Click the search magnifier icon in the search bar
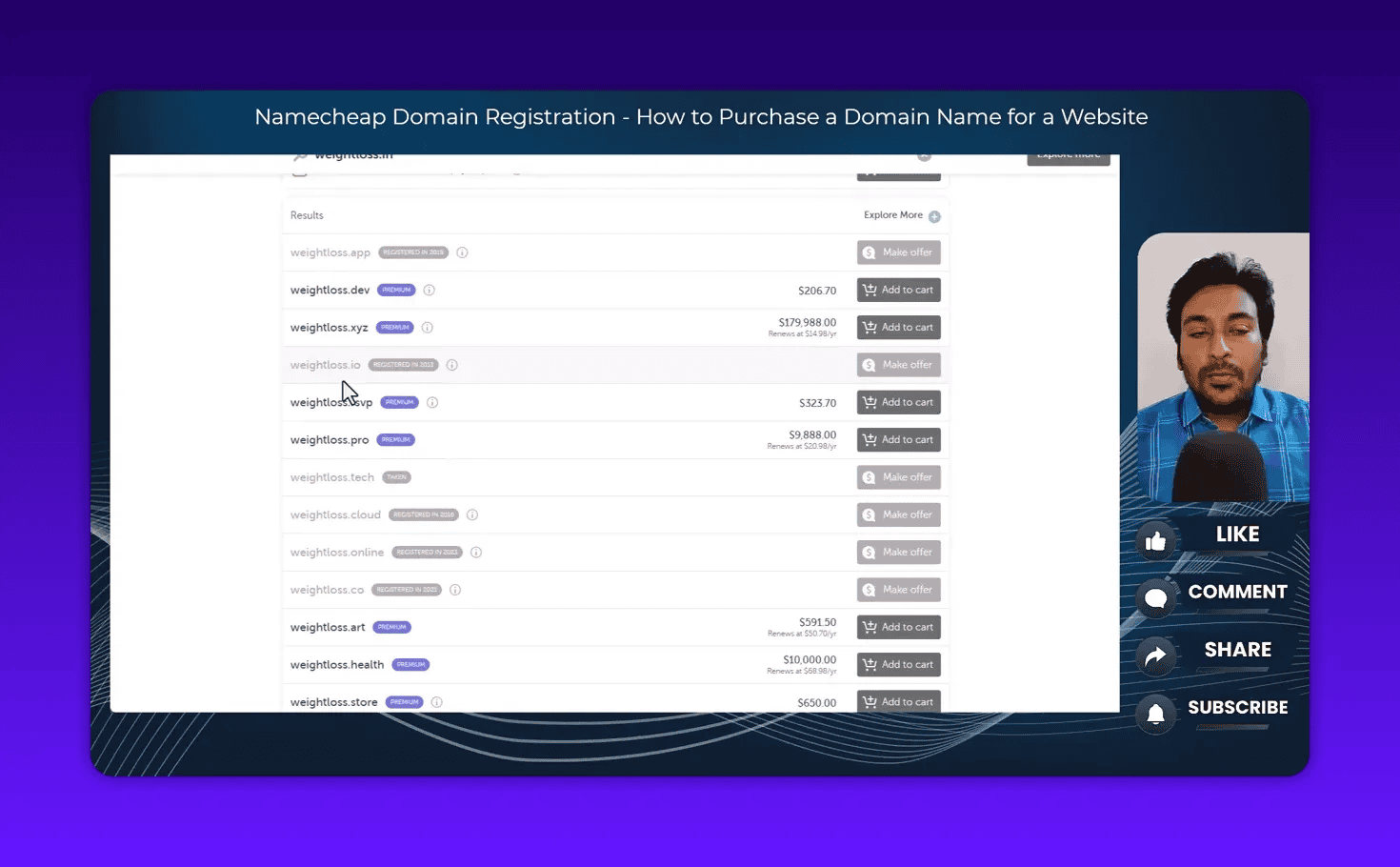 (x=300, y=153)
